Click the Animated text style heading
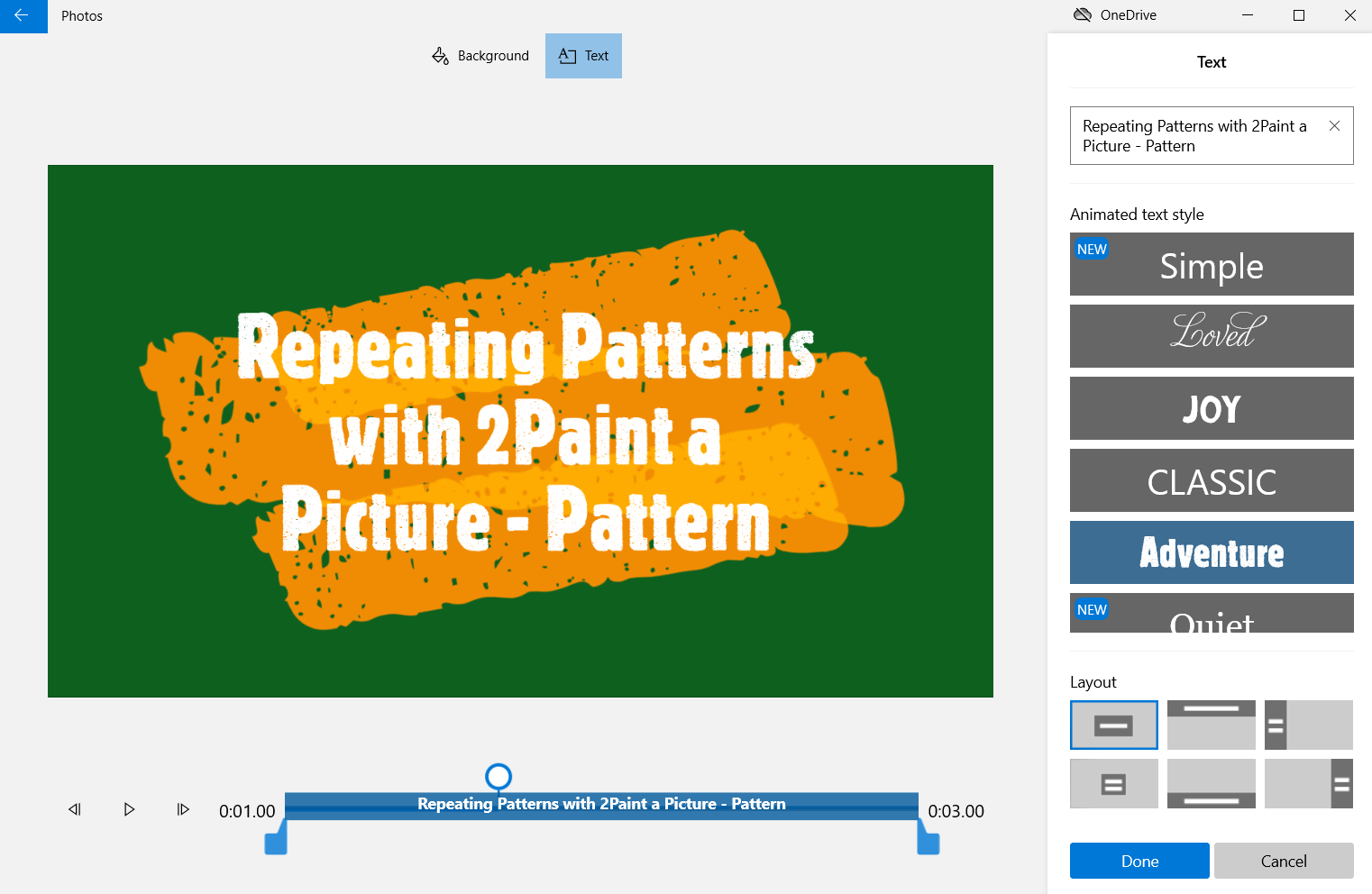 click(x=1137, y=214)
